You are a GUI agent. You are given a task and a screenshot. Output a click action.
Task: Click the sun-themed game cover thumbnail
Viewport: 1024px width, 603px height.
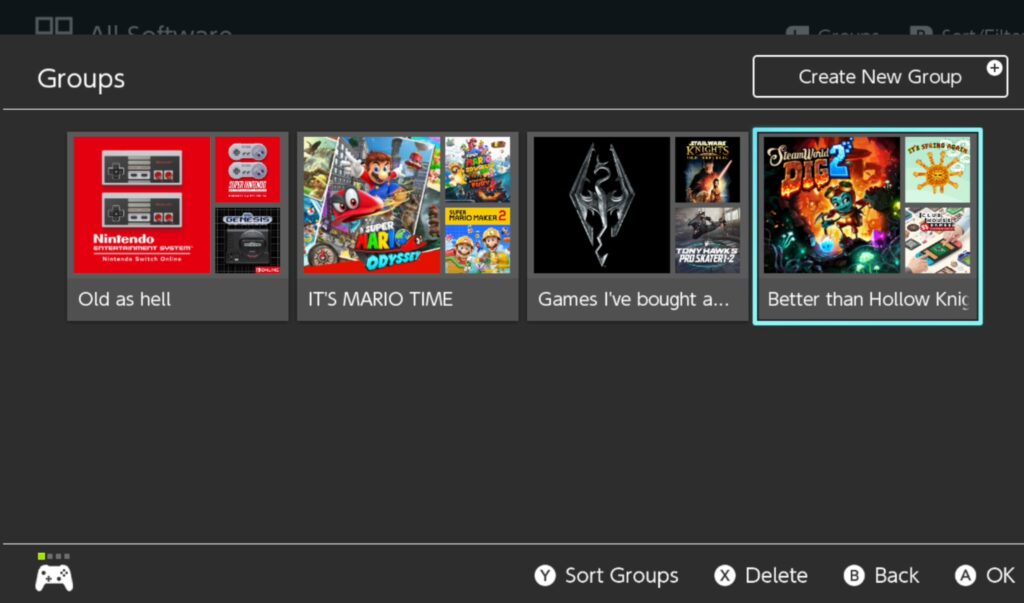click(x=937, y=169)
